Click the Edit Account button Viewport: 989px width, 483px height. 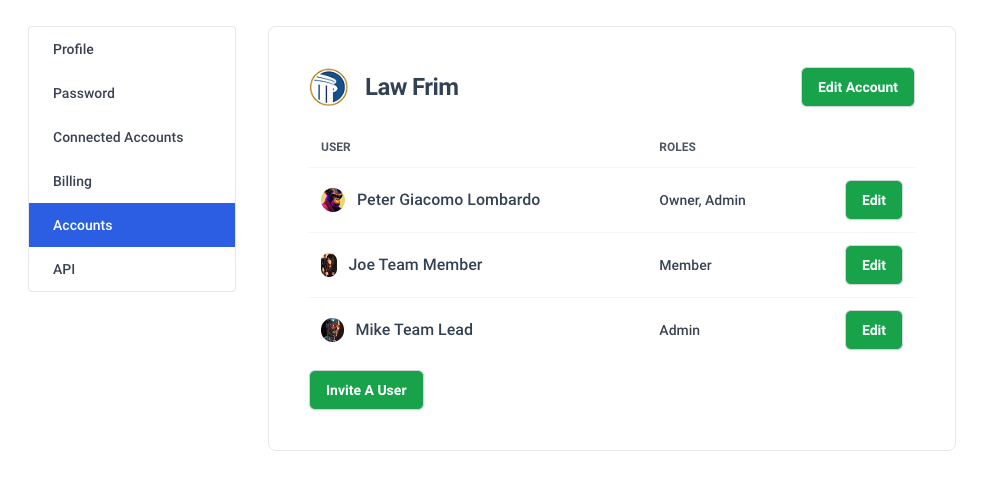pos(858,87)
